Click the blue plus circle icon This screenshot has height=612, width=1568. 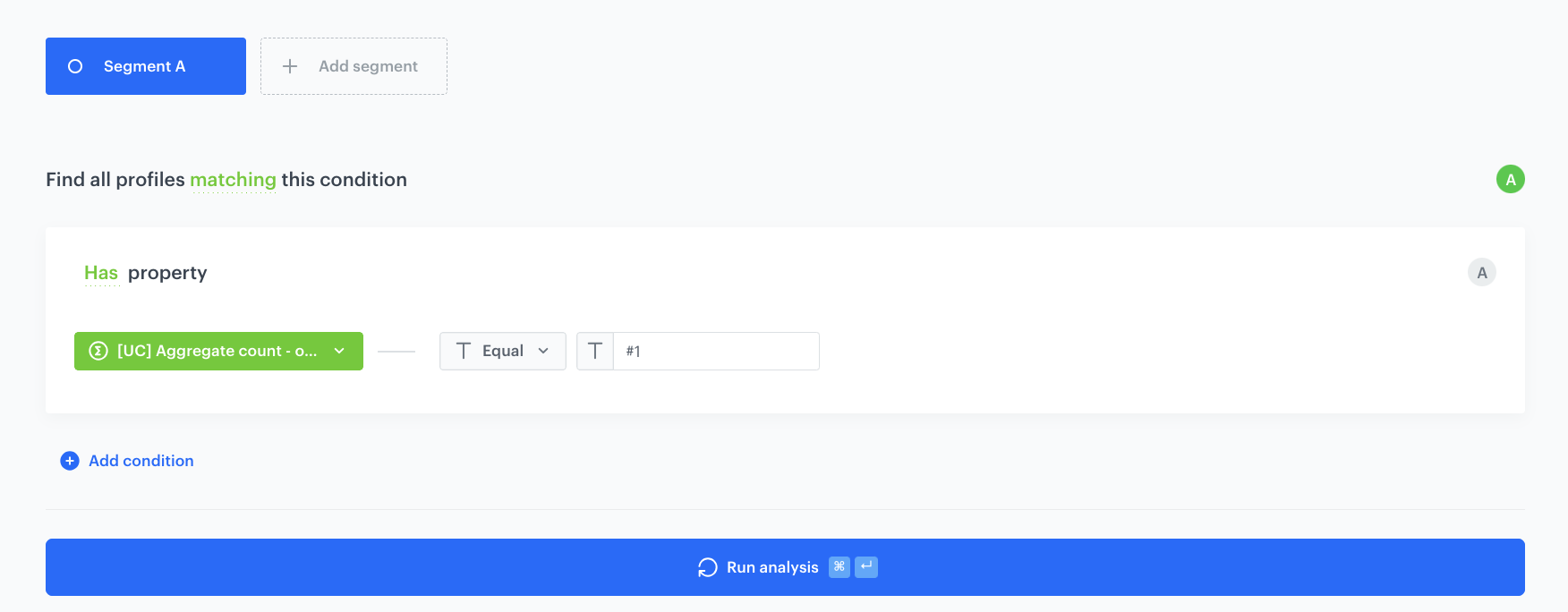coord(70,461)
